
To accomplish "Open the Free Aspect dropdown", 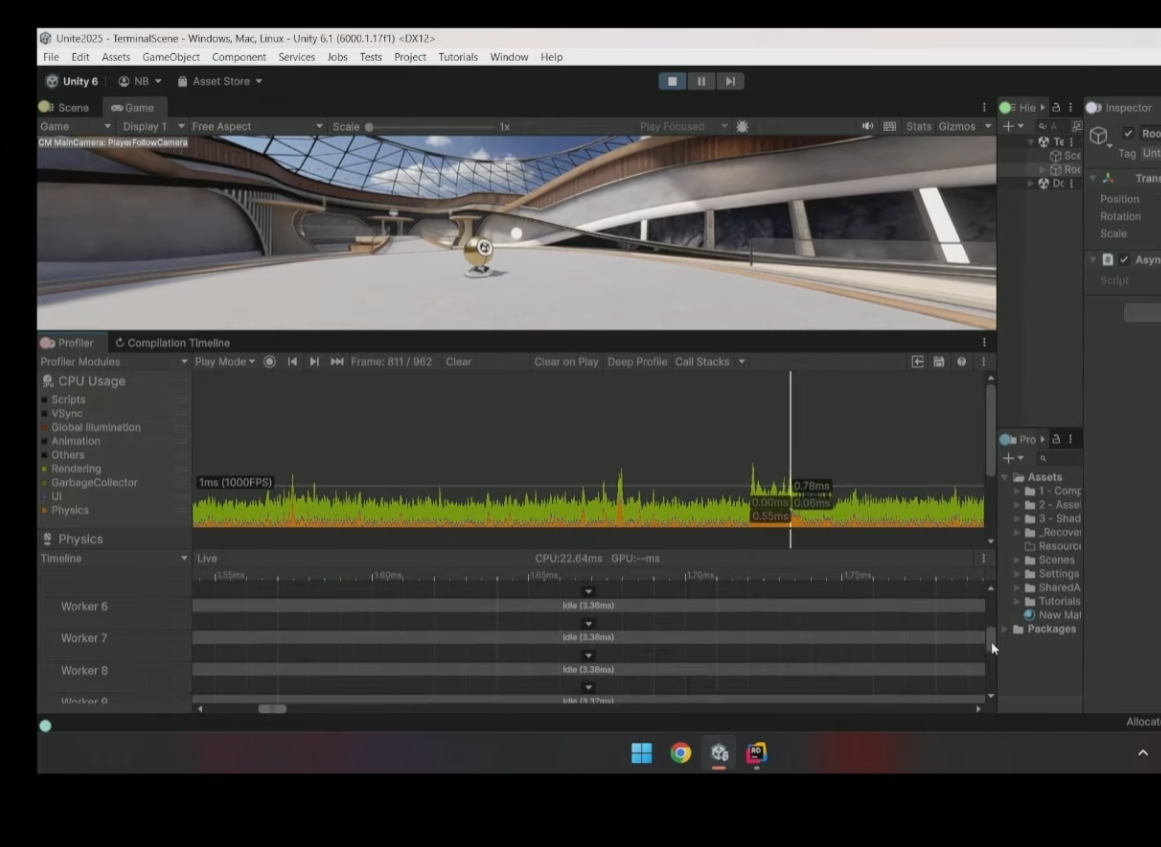I will (257, 127).
